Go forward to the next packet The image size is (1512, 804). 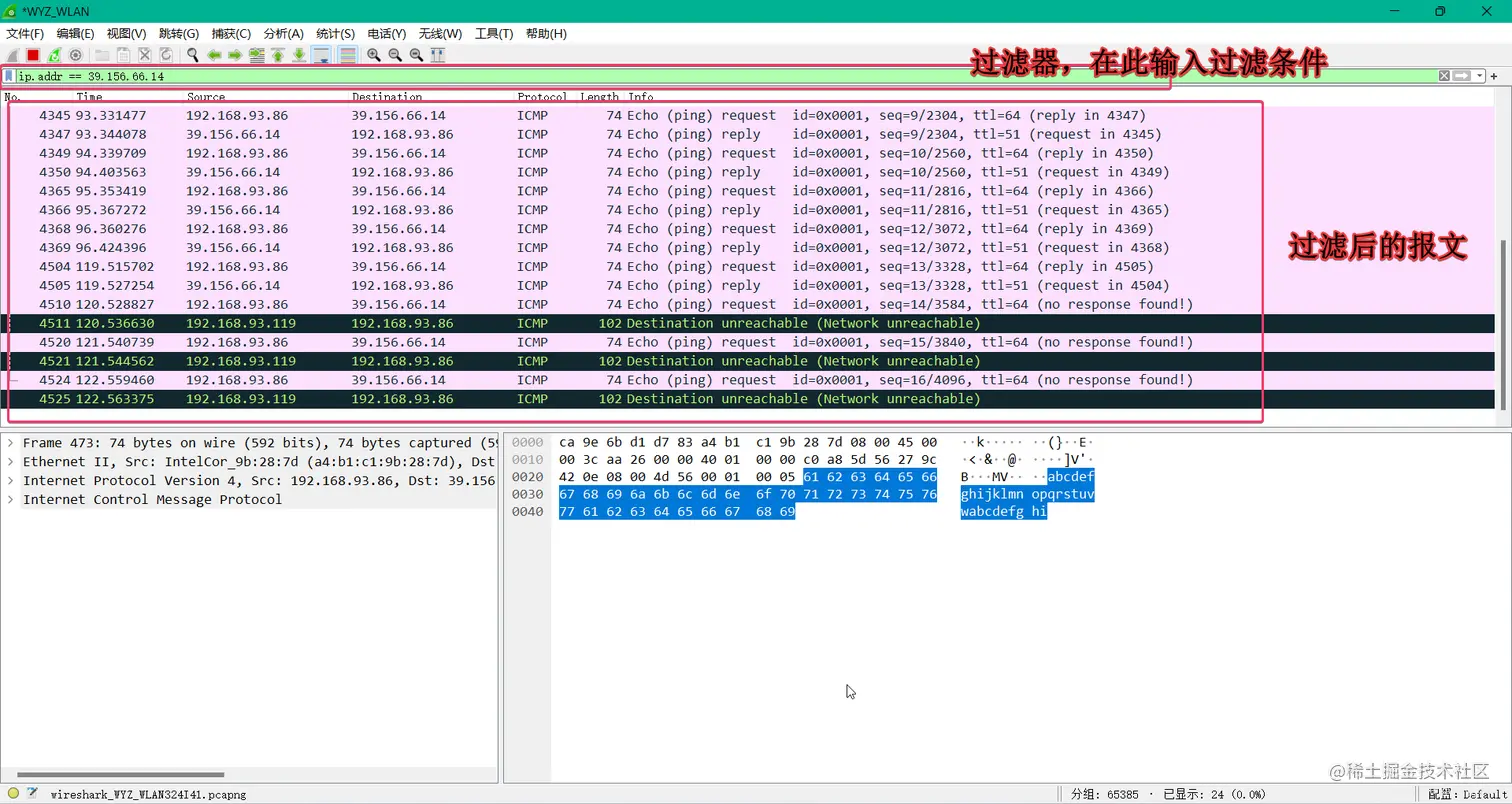[235, 55]
